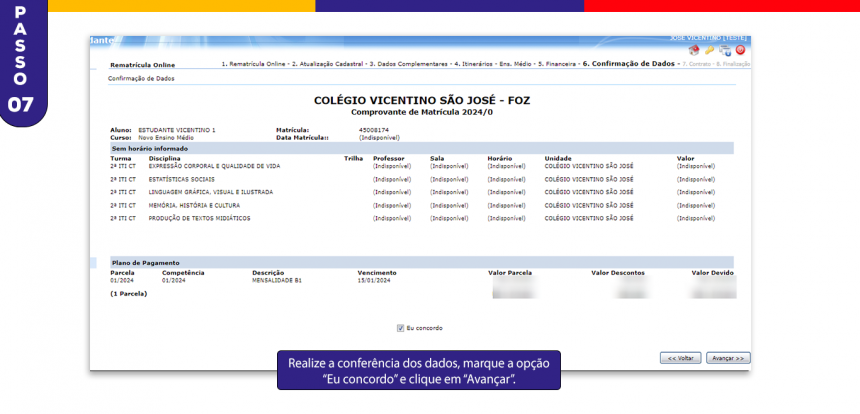Toggle the "Eu concordo" checkbox

pyautogui.click(x=400, y=327)
